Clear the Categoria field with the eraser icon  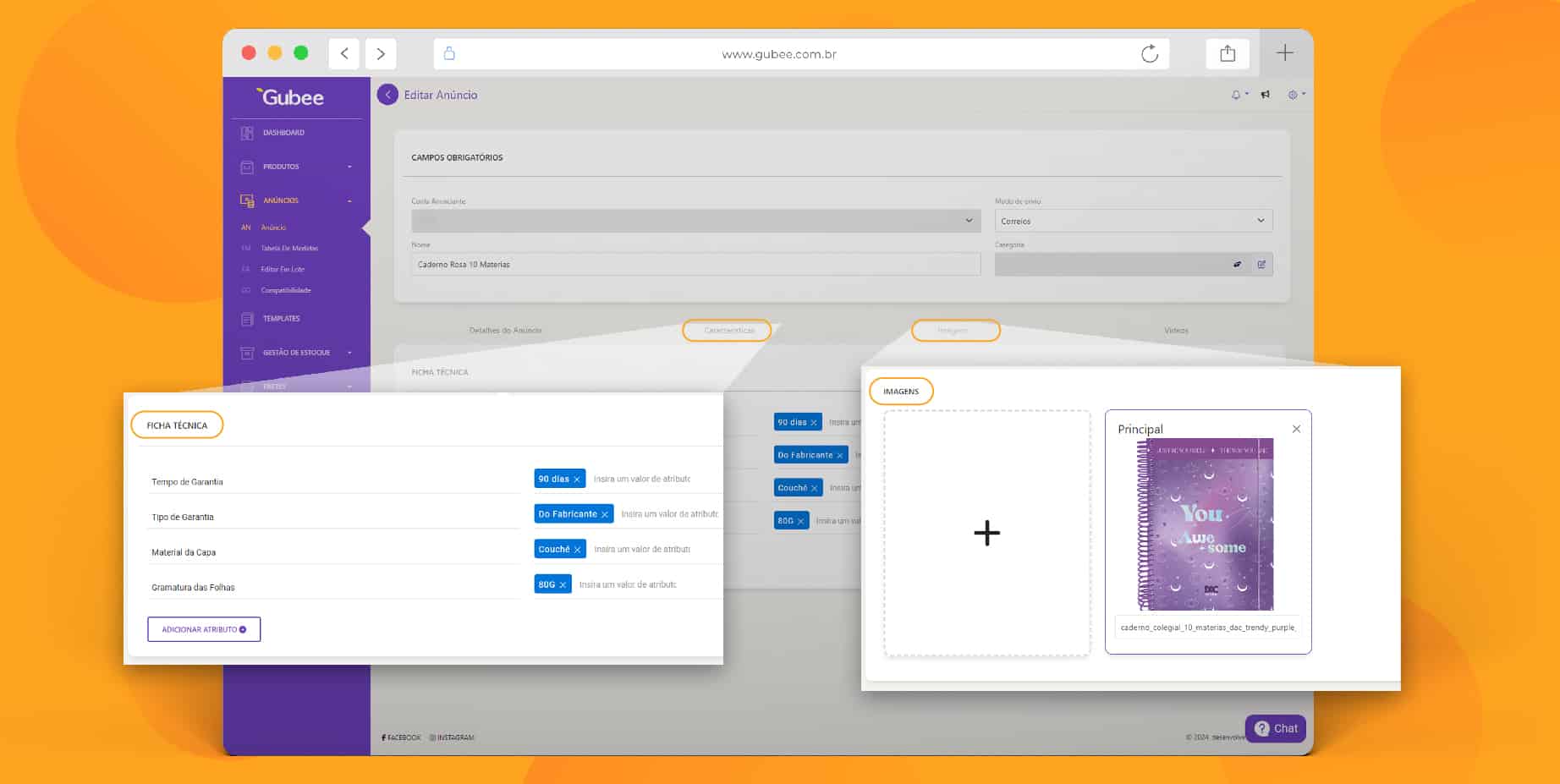(1237, 265)
